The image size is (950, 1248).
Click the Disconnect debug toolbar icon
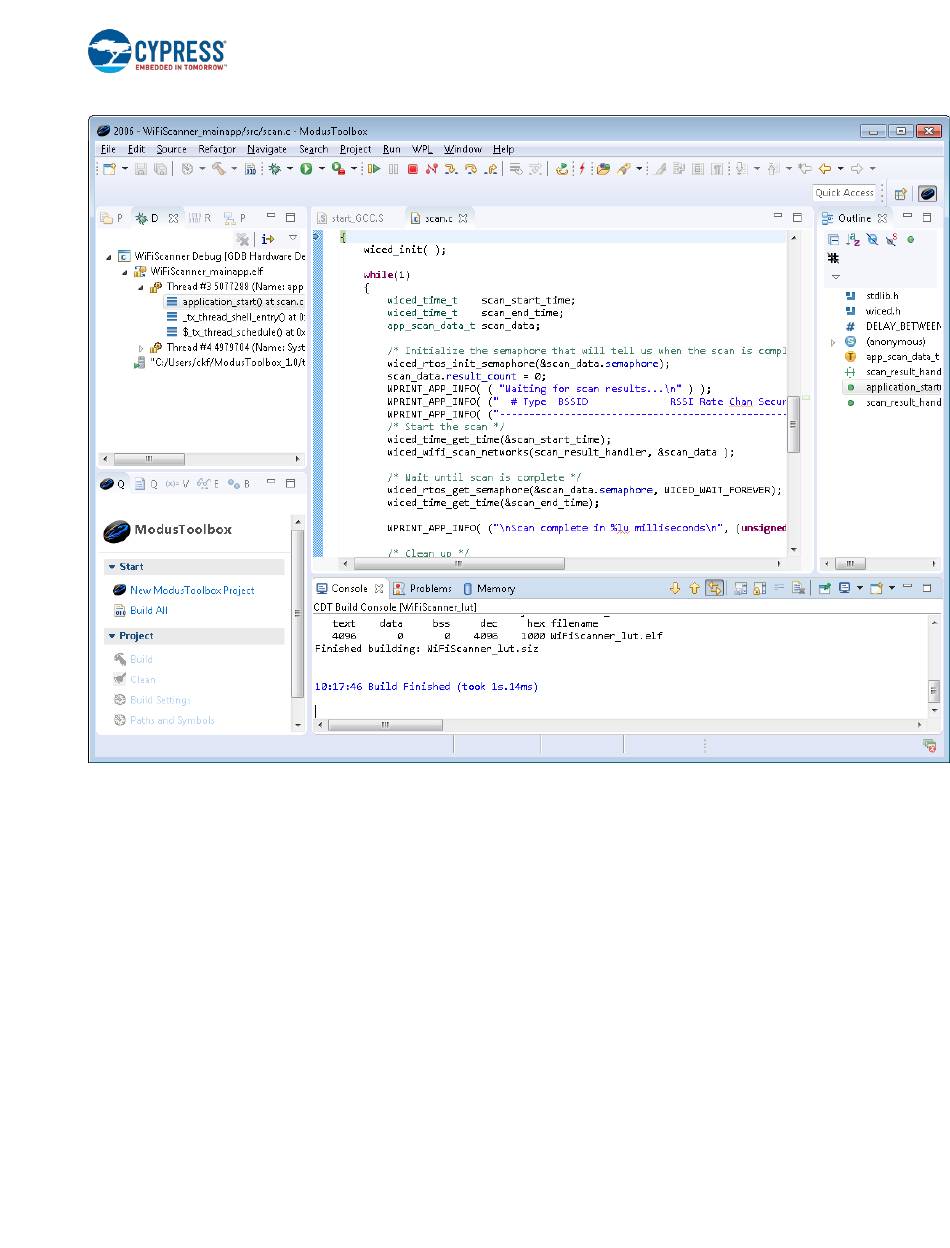point(431,169)
